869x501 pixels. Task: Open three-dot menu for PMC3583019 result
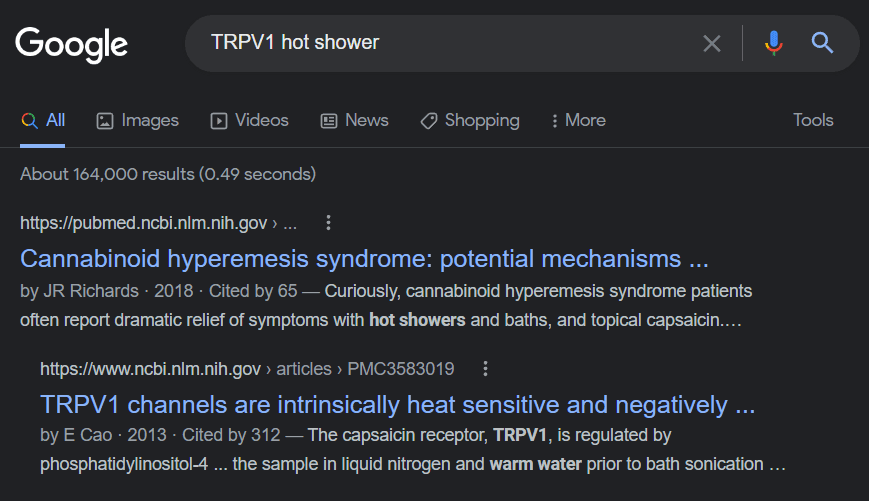coord(486,369)
